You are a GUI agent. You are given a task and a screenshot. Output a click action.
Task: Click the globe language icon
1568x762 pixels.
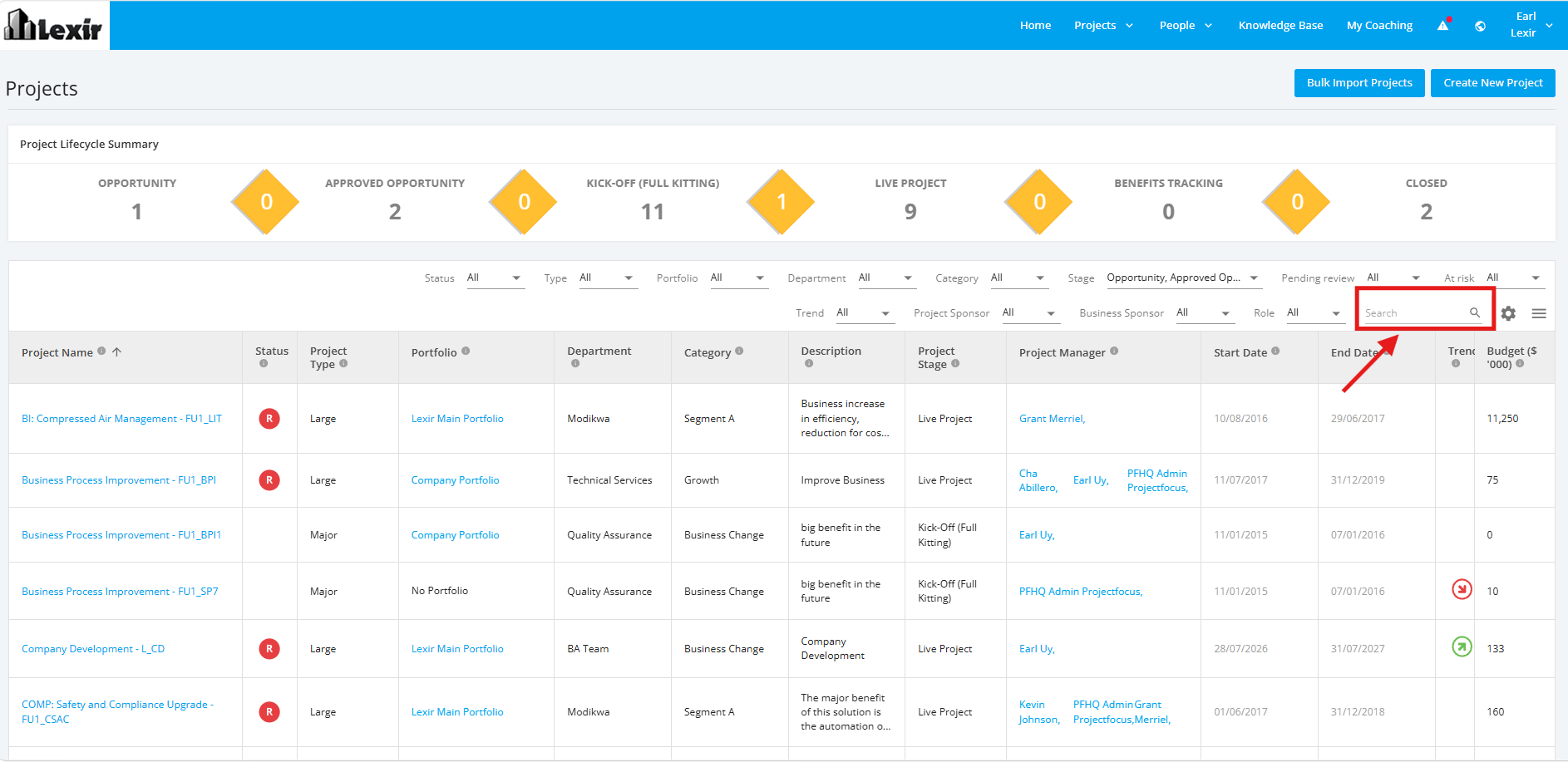coord(1480,26)
